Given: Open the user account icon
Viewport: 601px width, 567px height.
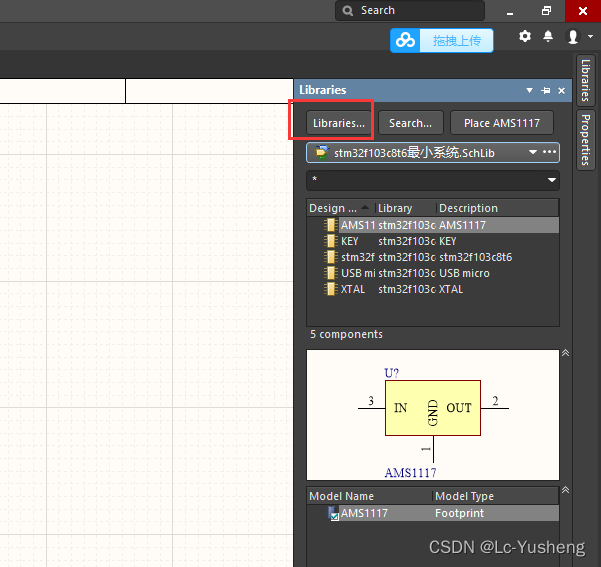Looking at the screenshot, I should (573, 36).
